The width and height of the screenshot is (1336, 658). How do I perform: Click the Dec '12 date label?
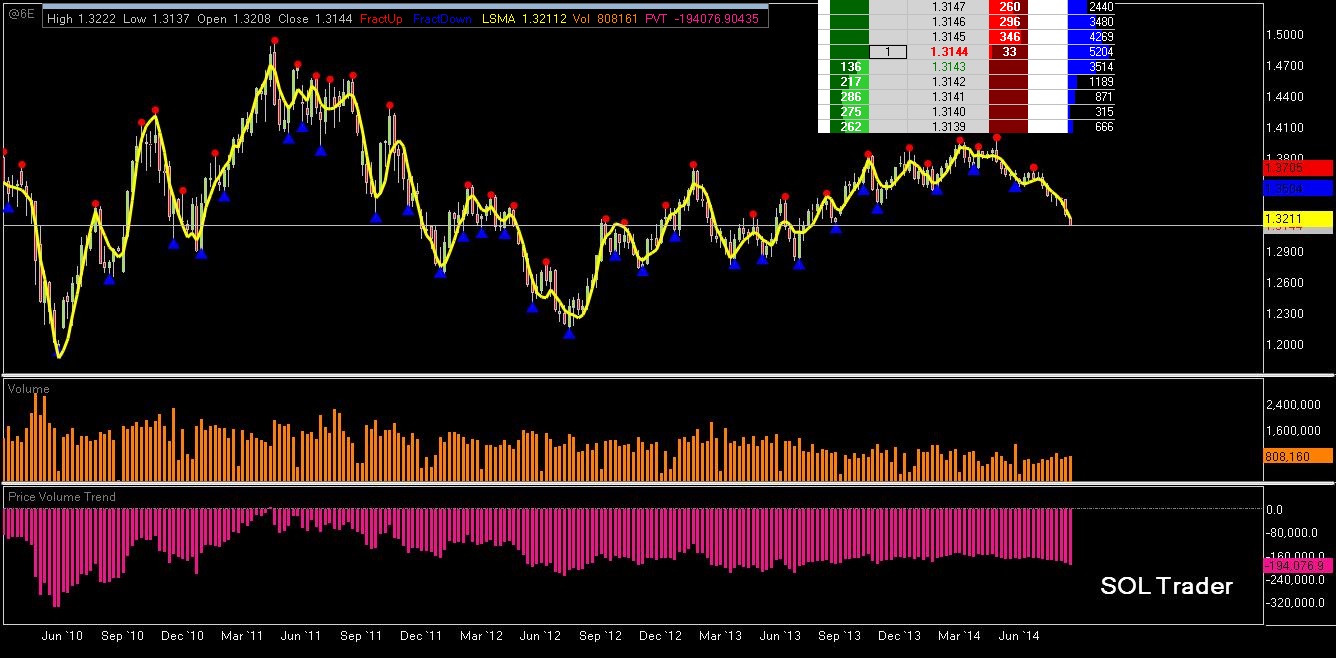click(x=661, y=636)
